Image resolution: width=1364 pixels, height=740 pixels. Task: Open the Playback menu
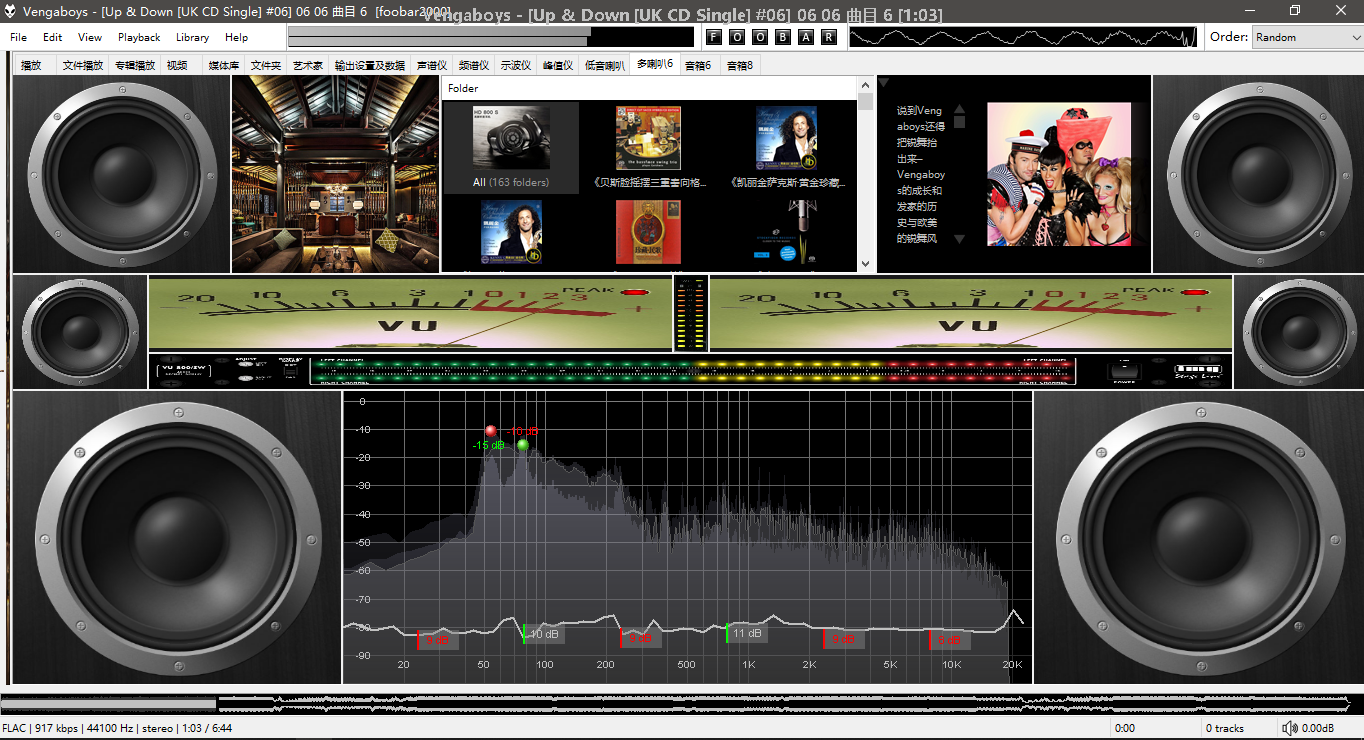coord(139,37)
